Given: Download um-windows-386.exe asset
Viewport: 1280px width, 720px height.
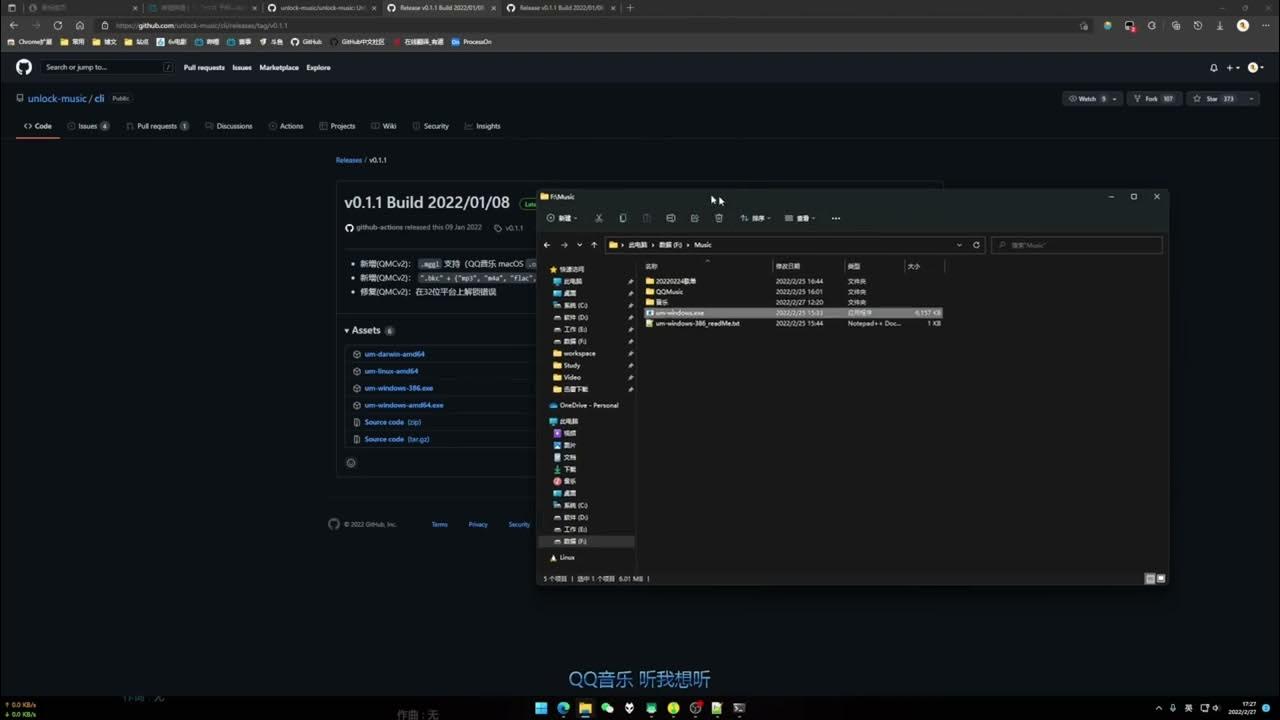Looking at the screenshot, I should tap(398, 388).
